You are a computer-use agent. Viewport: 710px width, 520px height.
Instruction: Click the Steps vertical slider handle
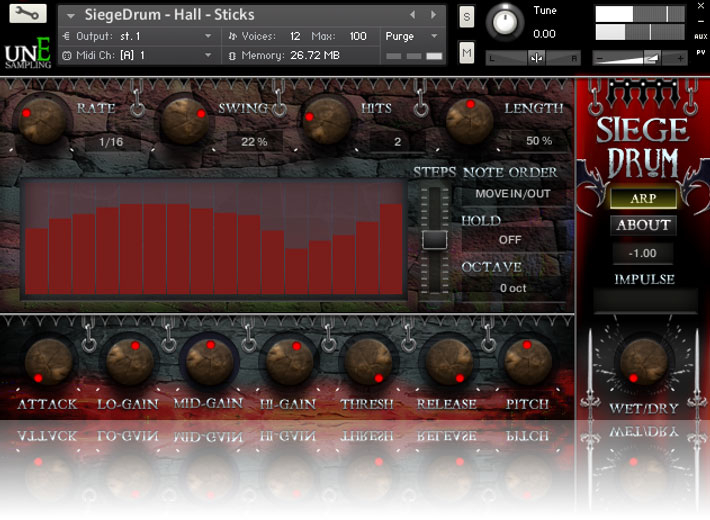click(434, 239)
